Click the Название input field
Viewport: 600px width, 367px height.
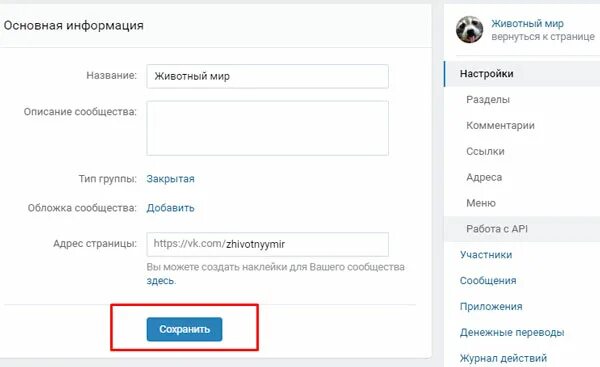[267, 76]
